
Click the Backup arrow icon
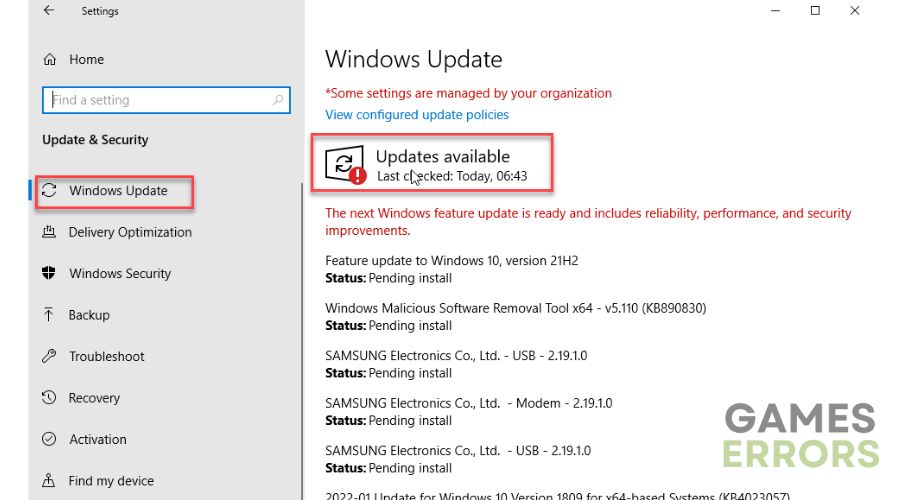[49, 315]
